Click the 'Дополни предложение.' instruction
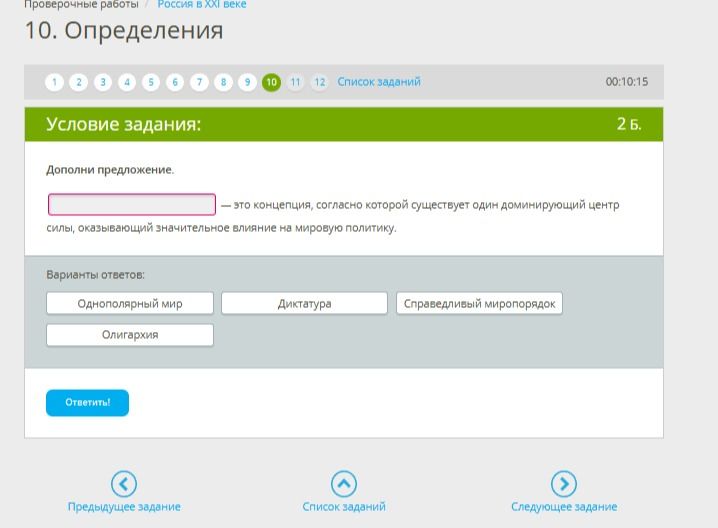This screenshot has width=718, height=528. click(110, 170)
